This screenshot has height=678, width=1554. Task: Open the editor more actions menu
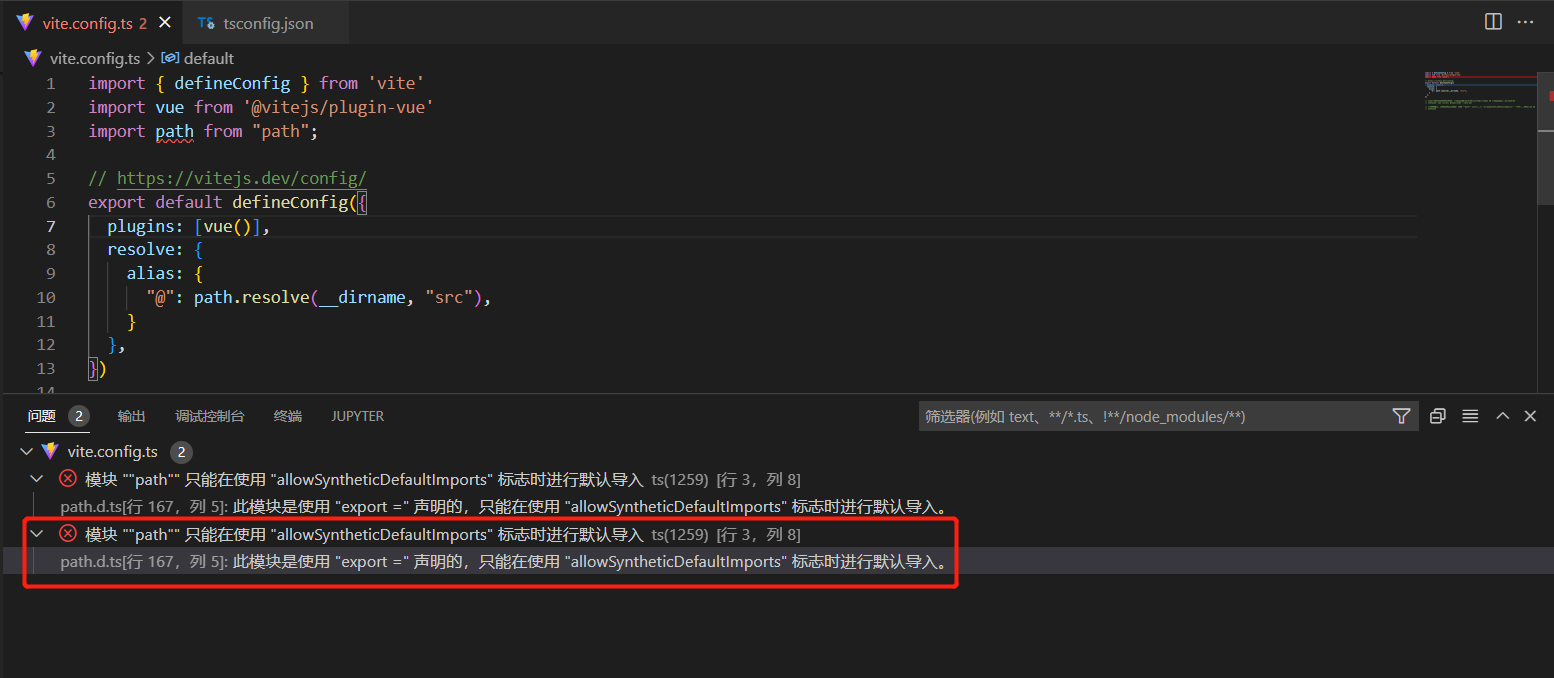click(x=1526, y=22)
